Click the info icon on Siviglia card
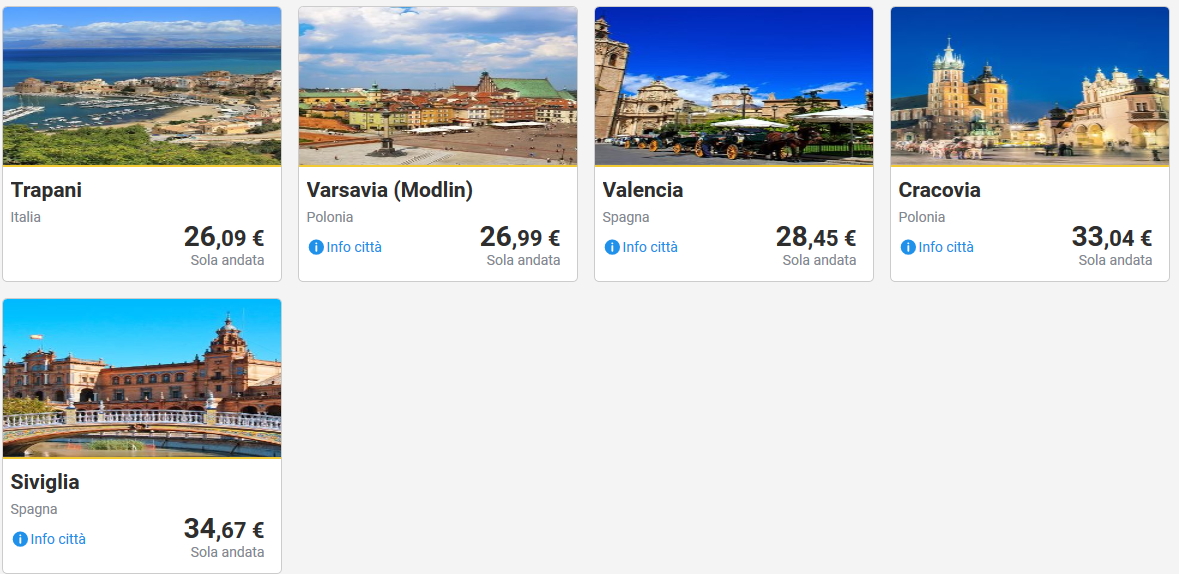This screenshot has height=574, width=1179. 20,539
